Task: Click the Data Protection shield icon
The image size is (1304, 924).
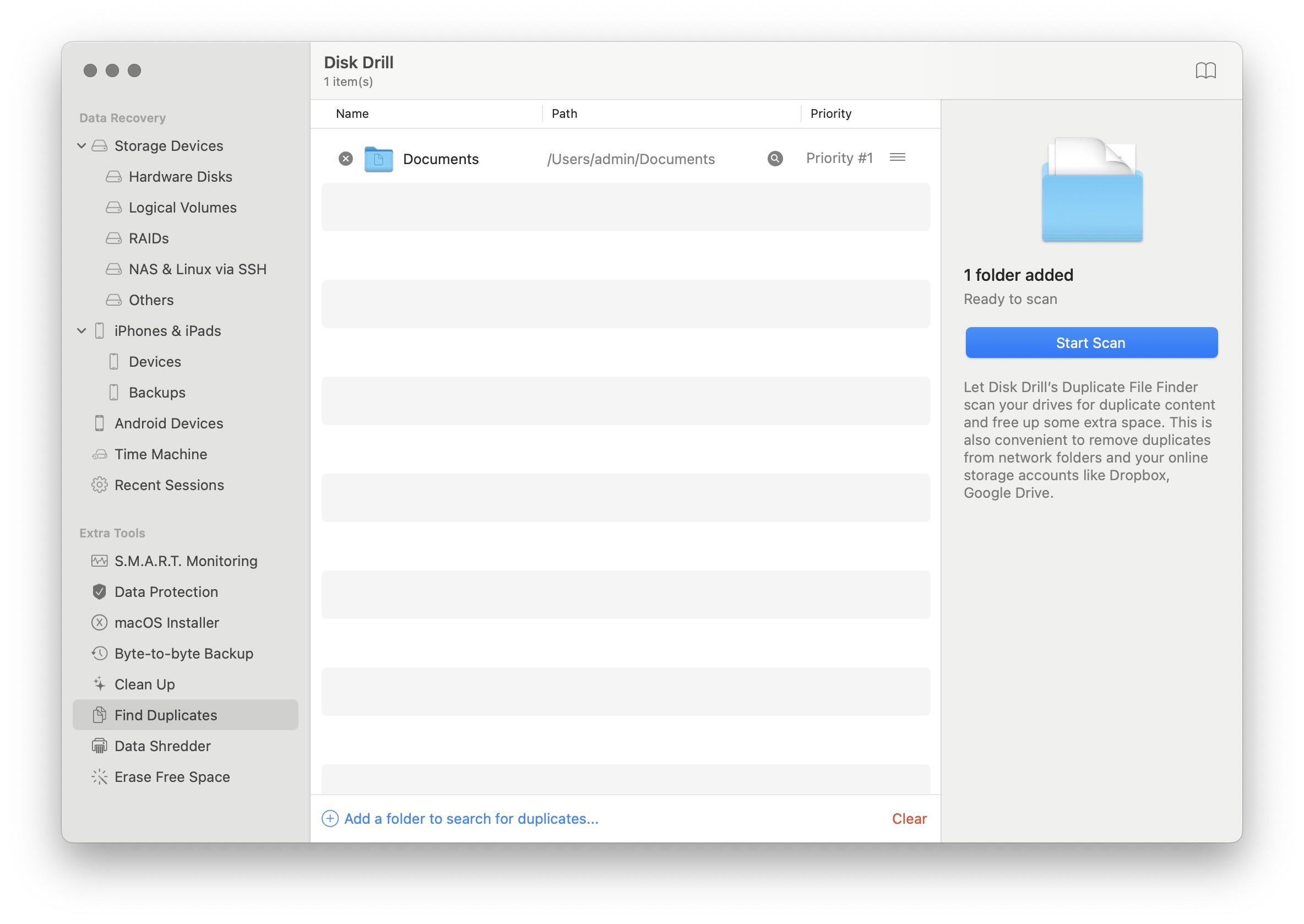Action: [x=100, y=592]
